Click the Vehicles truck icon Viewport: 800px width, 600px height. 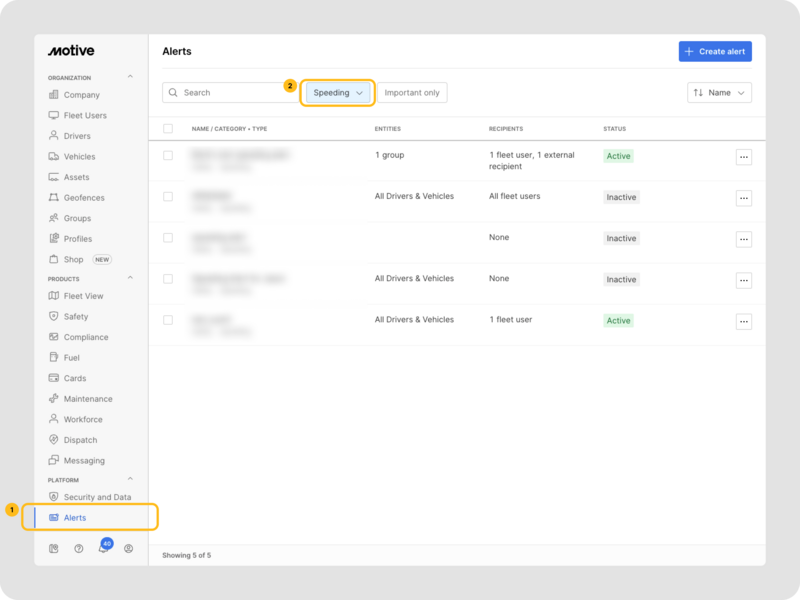pyautogui.click(x=54, y=157)
